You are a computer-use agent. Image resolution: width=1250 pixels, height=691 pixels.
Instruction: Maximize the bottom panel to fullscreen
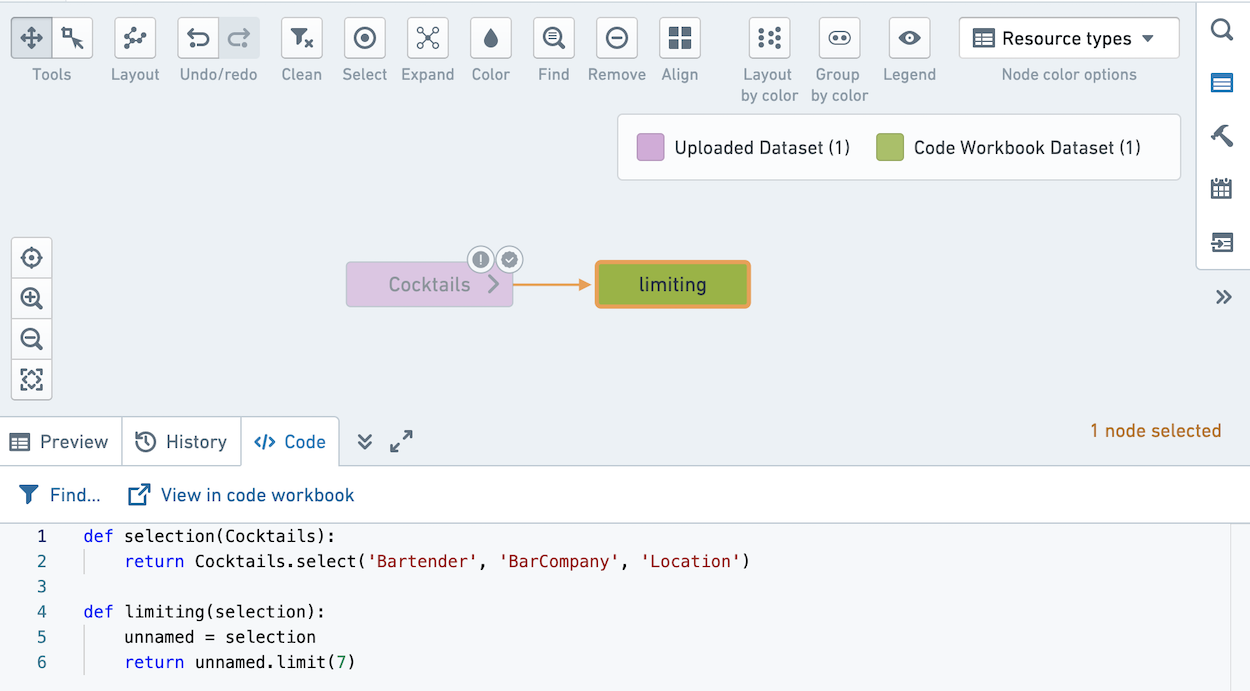coord(401,442)
